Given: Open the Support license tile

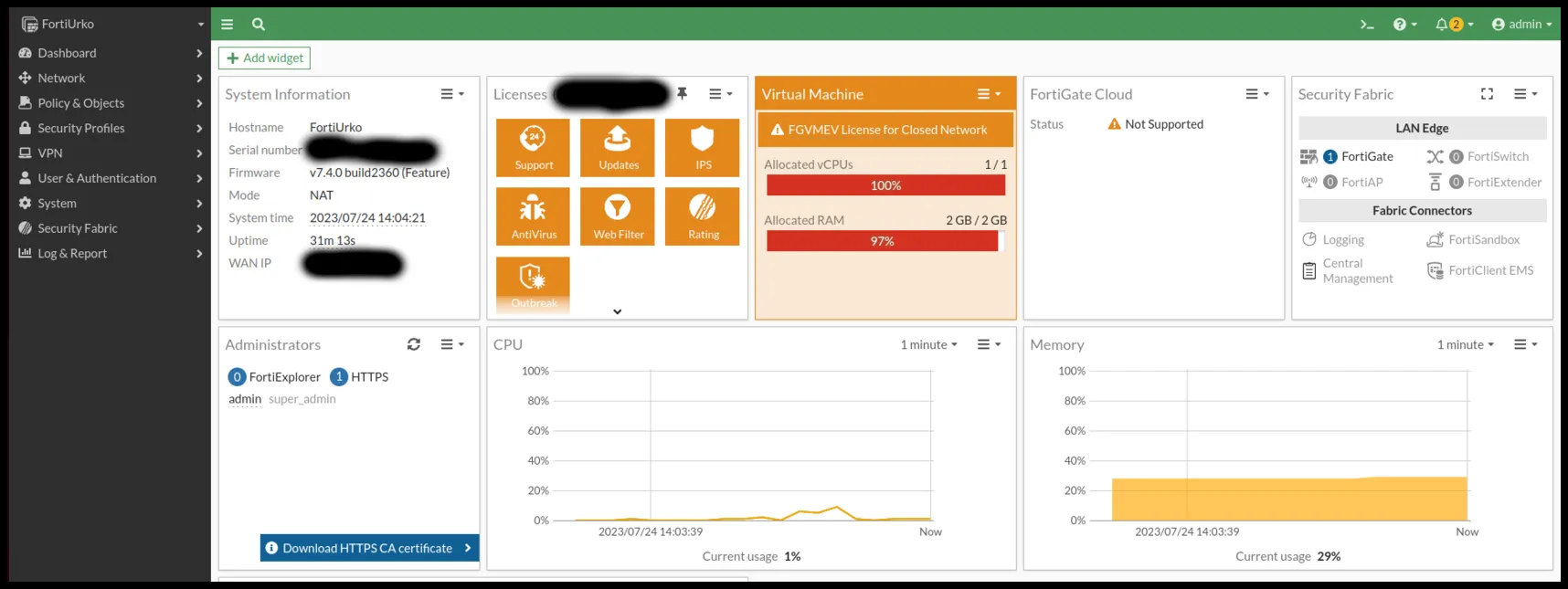Looking at the screenshot, I should pyautogui.click(x=533, y=148).
